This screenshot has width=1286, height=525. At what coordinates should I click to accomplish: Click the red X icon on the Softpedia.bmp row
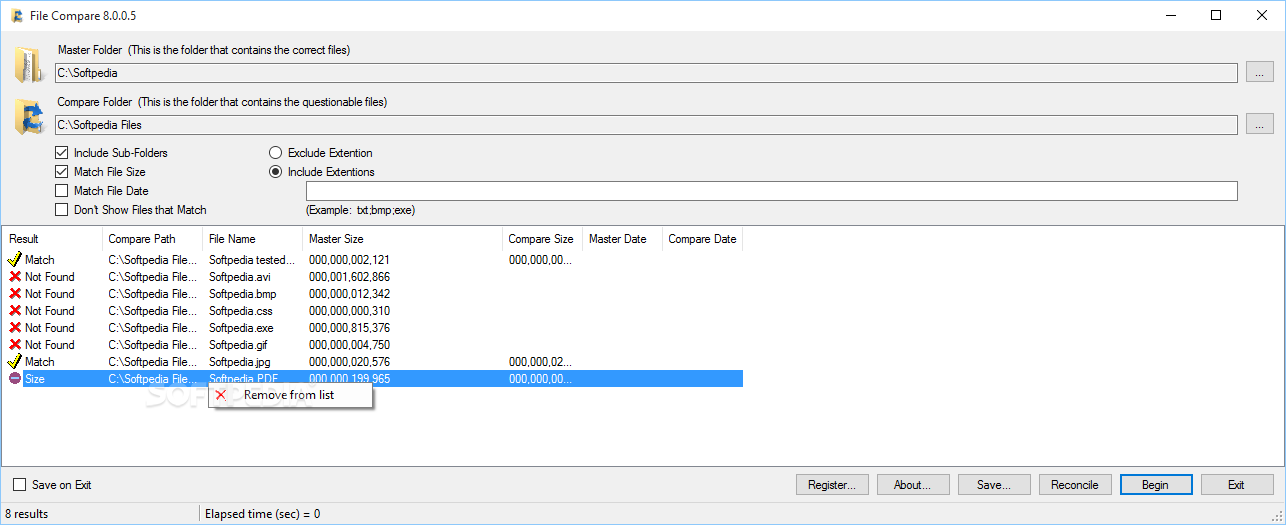[x=15, y=294]
